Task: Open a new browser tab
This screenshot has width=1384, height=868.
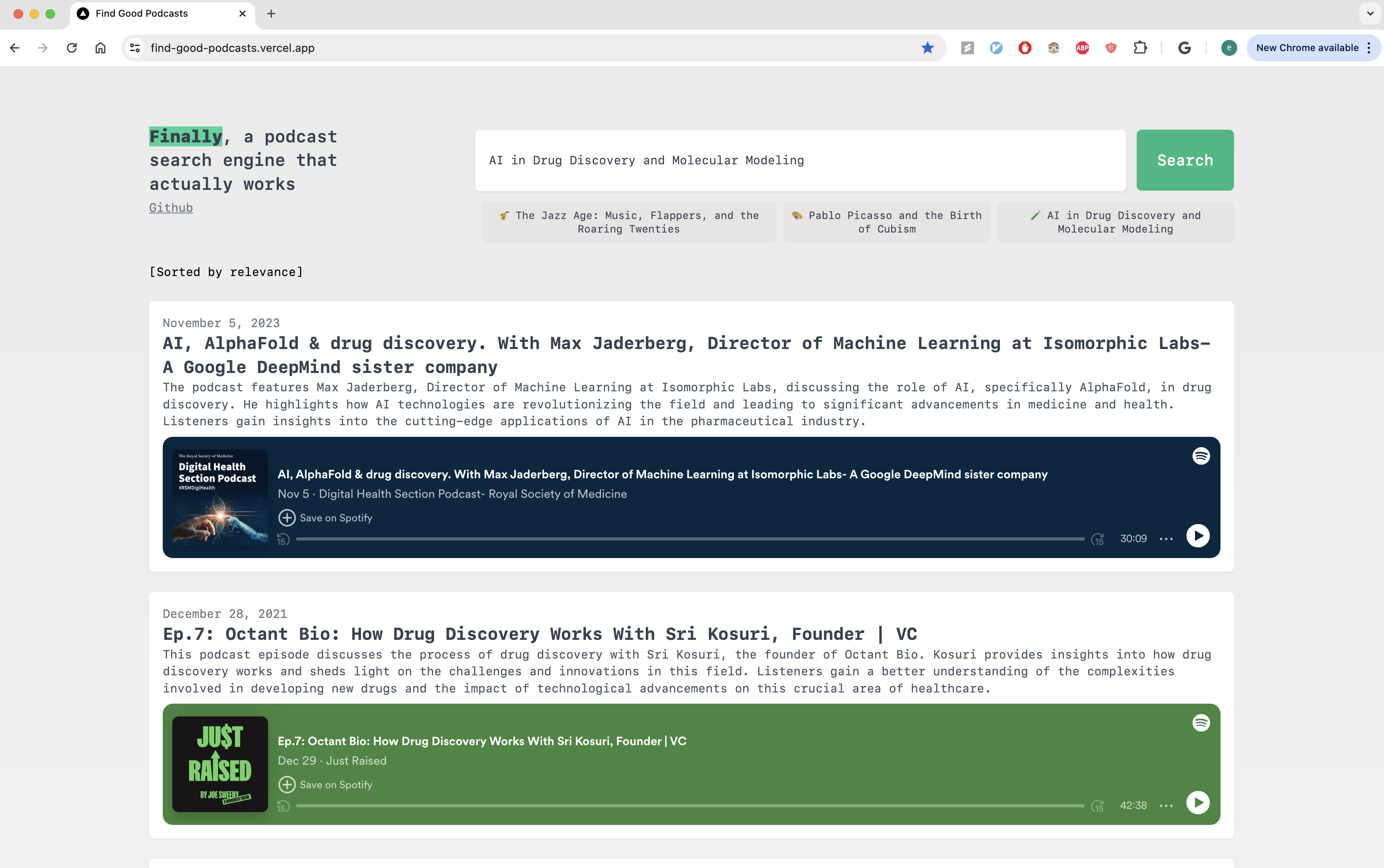Action: coord(271,13)
